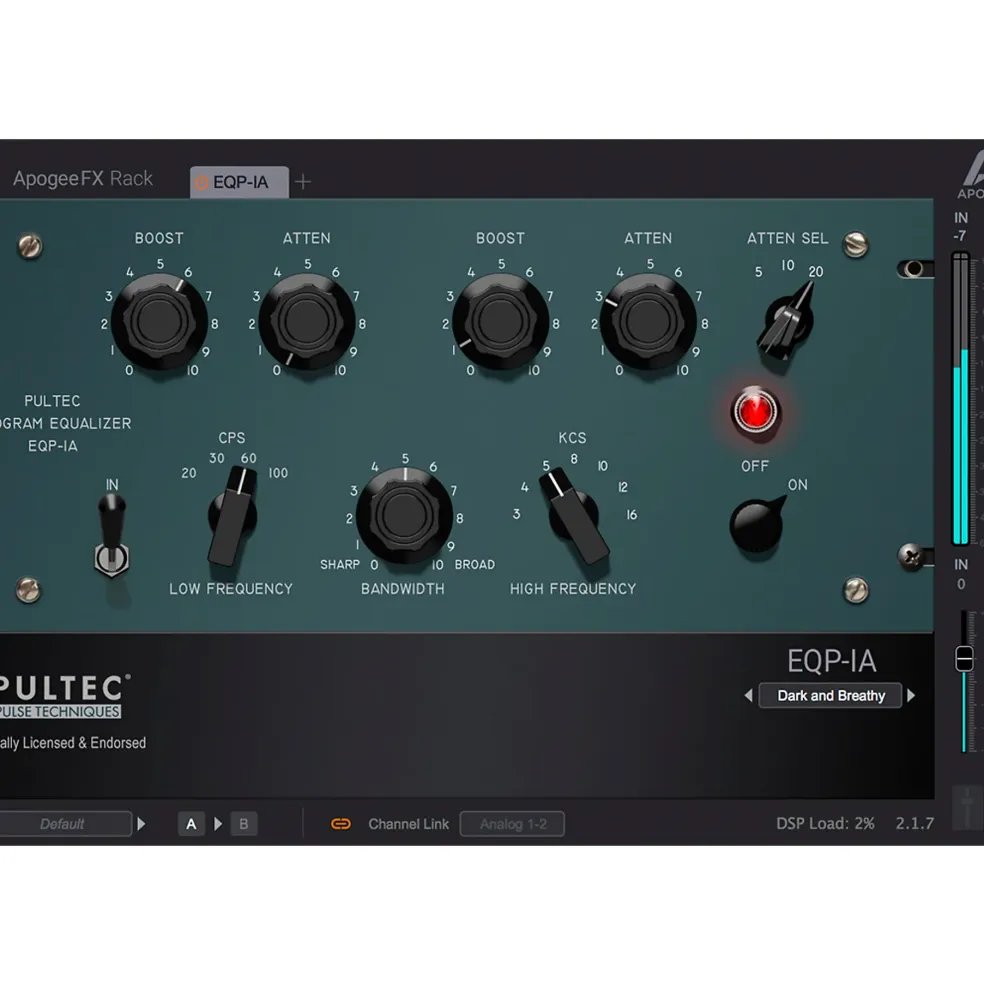Click the 5 mark on ATTEN SEL
Viewport: 984px width, 985px height.
[758, 272]
